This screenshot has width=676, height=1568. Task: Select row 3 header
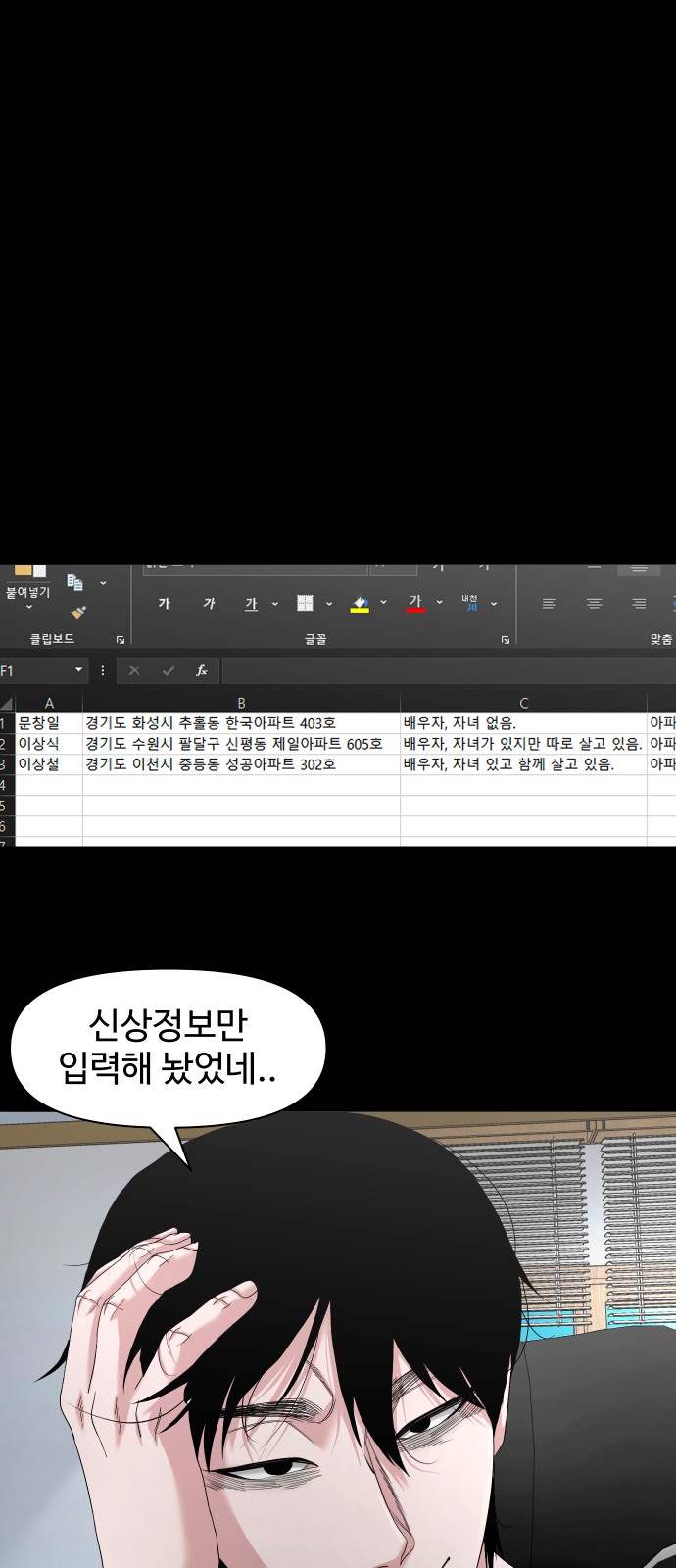7,764
